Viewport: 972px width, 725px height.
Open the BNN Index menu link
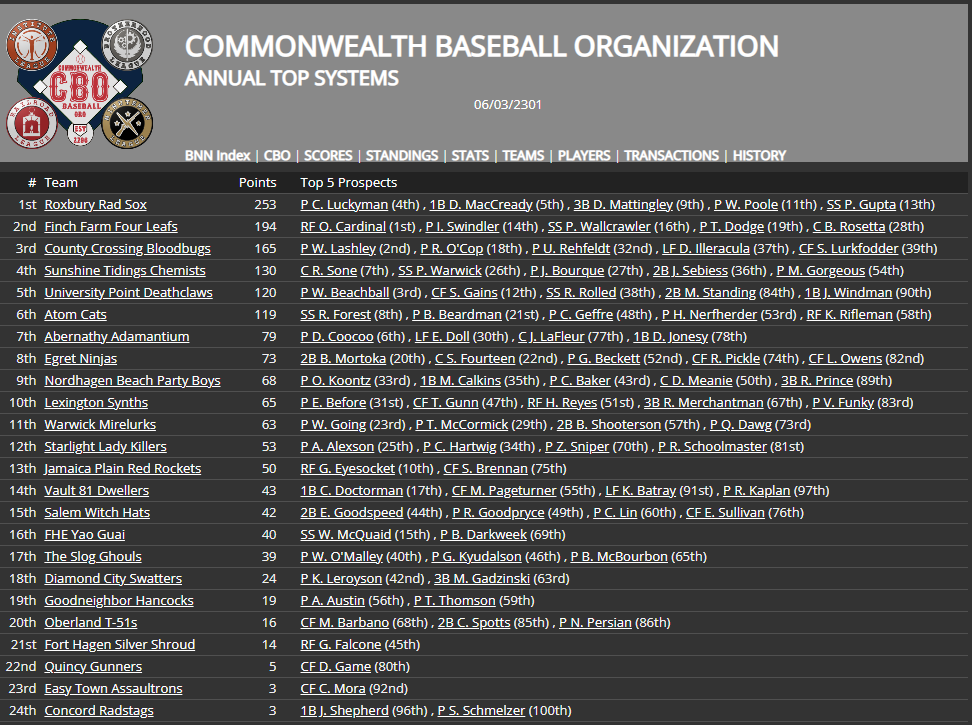[x=217, y=156]
